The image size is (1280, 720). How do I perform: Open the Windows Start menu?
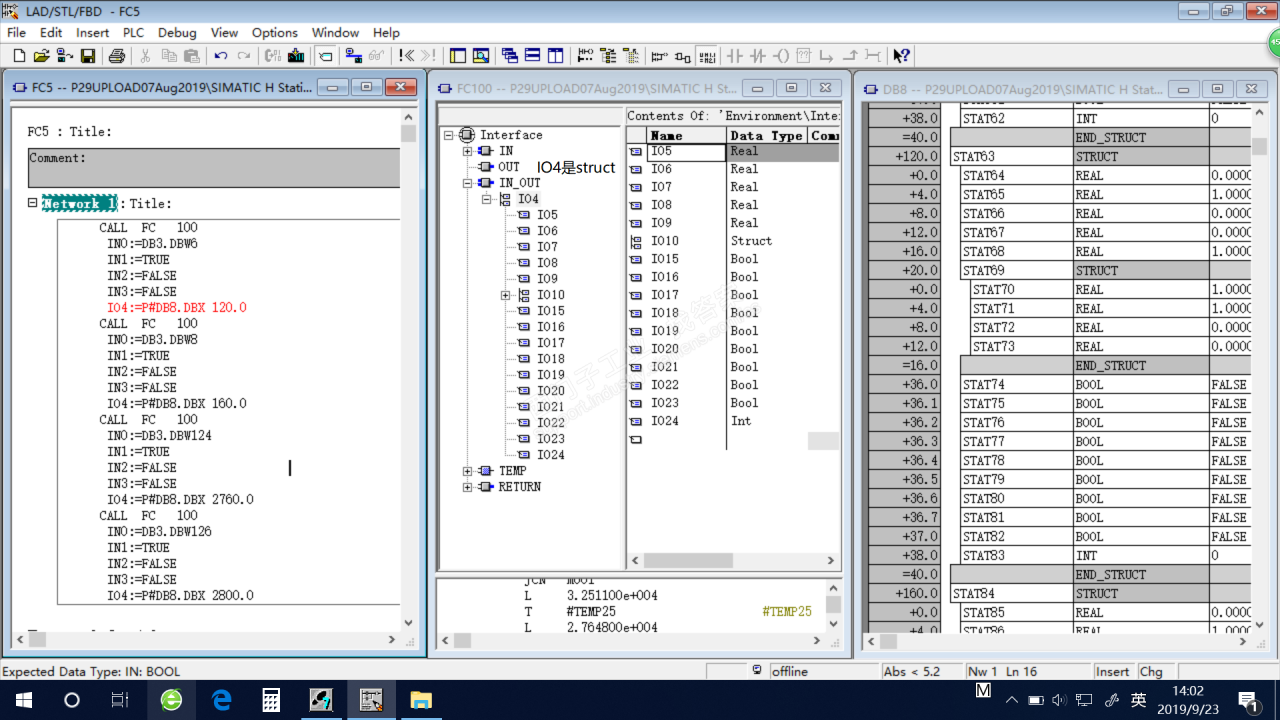pos(24,700)
